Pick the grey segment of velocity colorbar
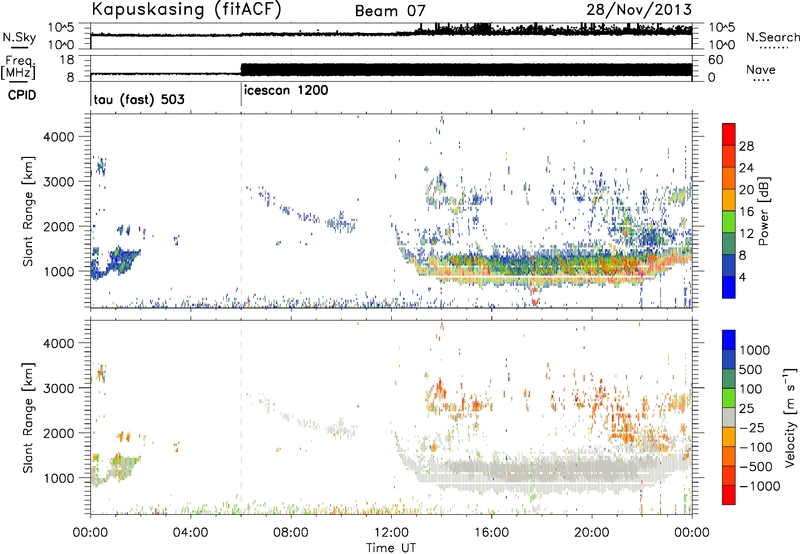The width and height of the screenshot is (800, 554). 729,417
